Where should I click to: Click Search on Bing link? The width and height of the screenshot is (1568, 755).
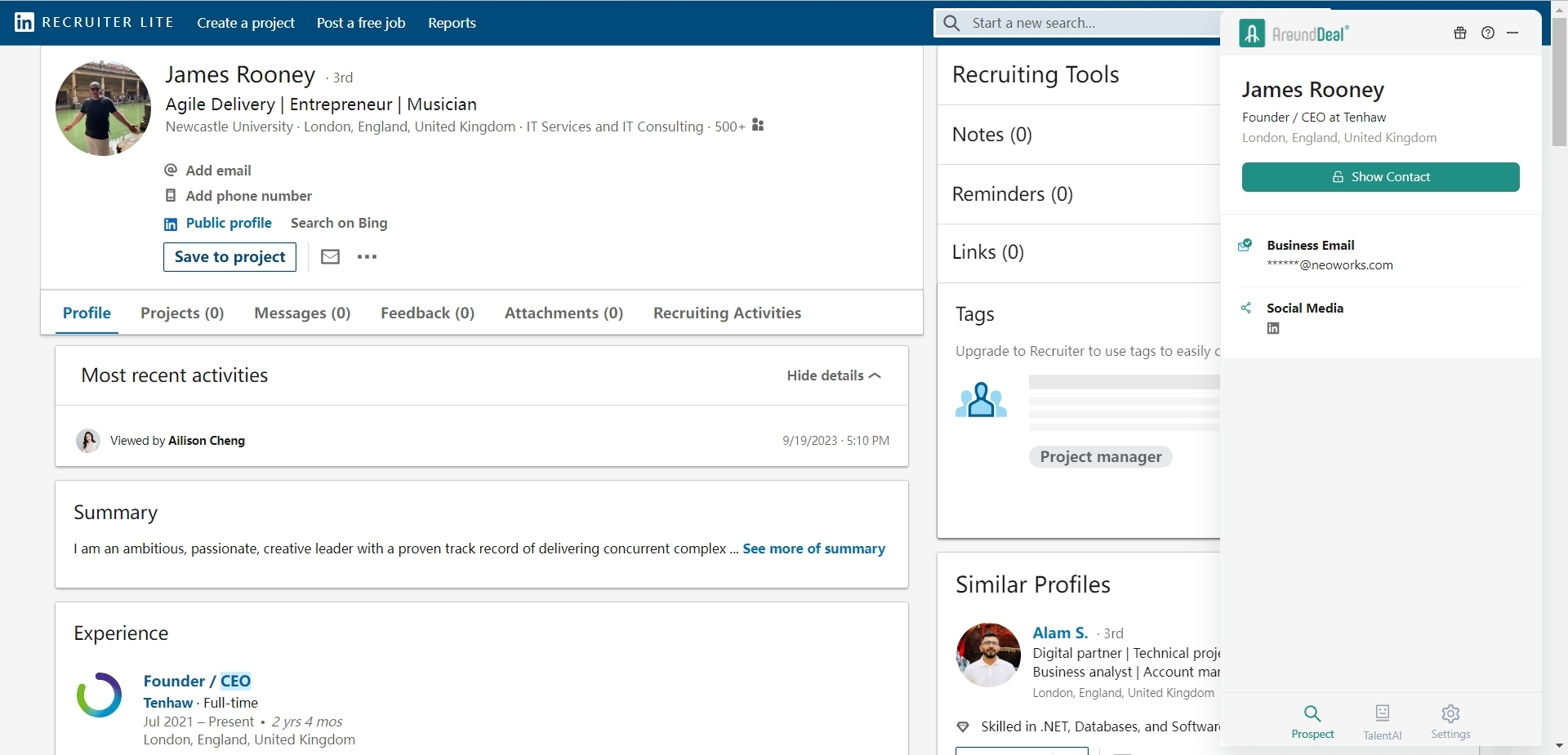click(x=339, y=223)
